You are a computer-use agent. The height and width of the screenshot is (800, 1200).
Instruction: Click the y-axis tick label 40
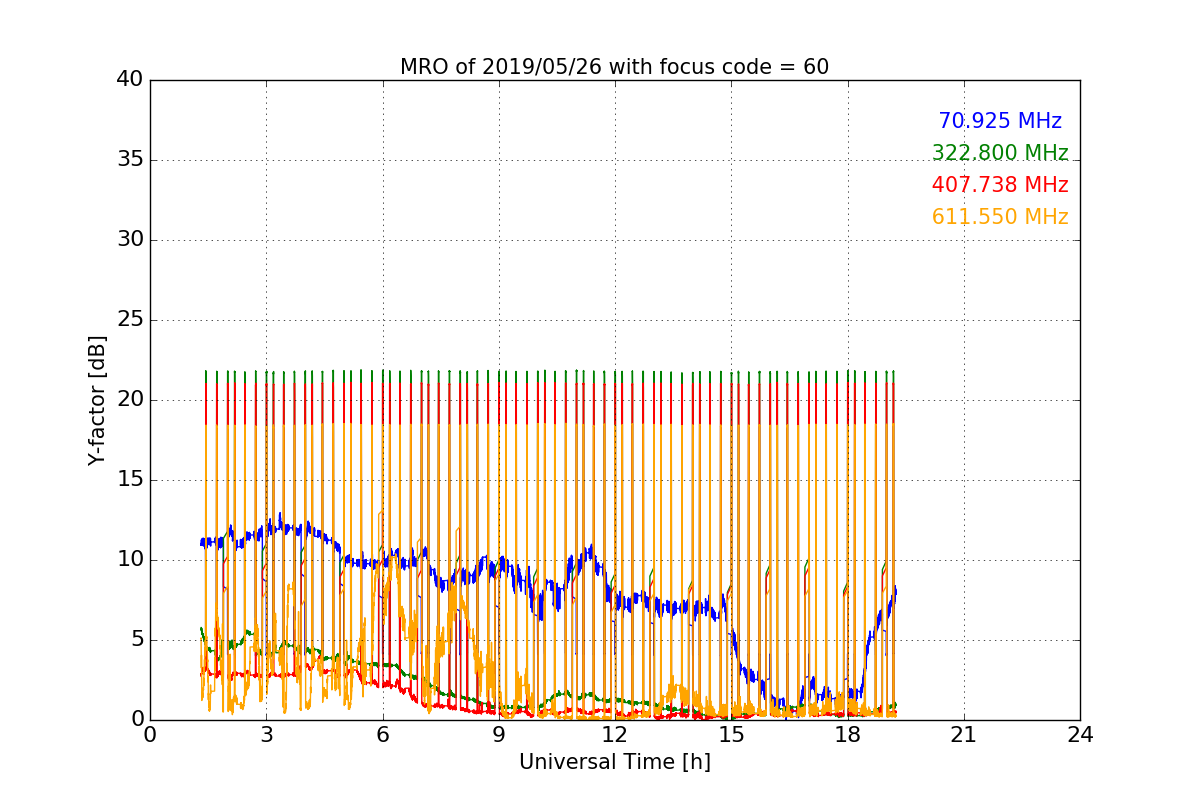(130, 80)
